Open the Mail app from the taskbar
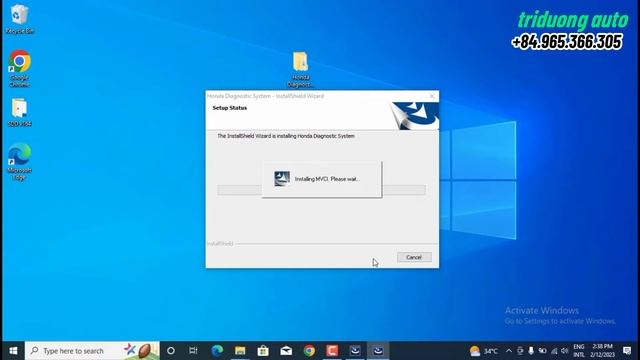Viewport: 640px width, 360px height. click(x=286, y=351)
